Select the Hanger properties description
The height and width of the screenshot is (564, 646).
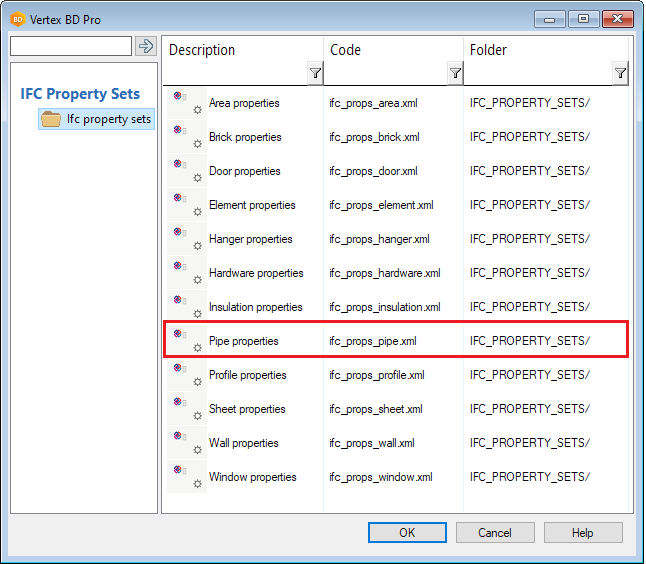pyautogui.click(x=250, y=239)
